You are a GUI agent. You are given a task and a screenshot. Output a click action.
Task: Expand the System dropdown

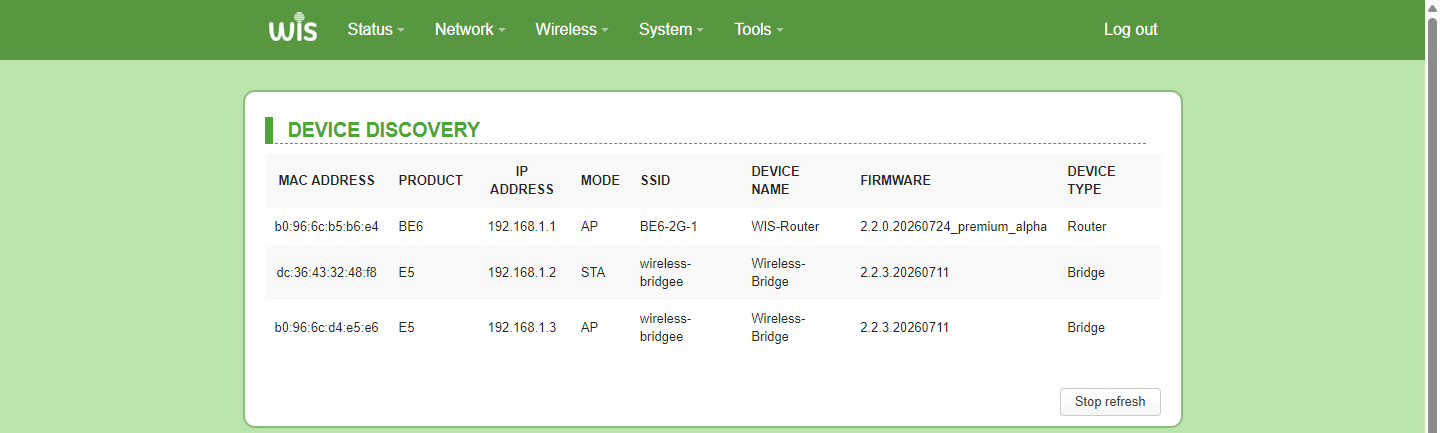click(671, 30)
